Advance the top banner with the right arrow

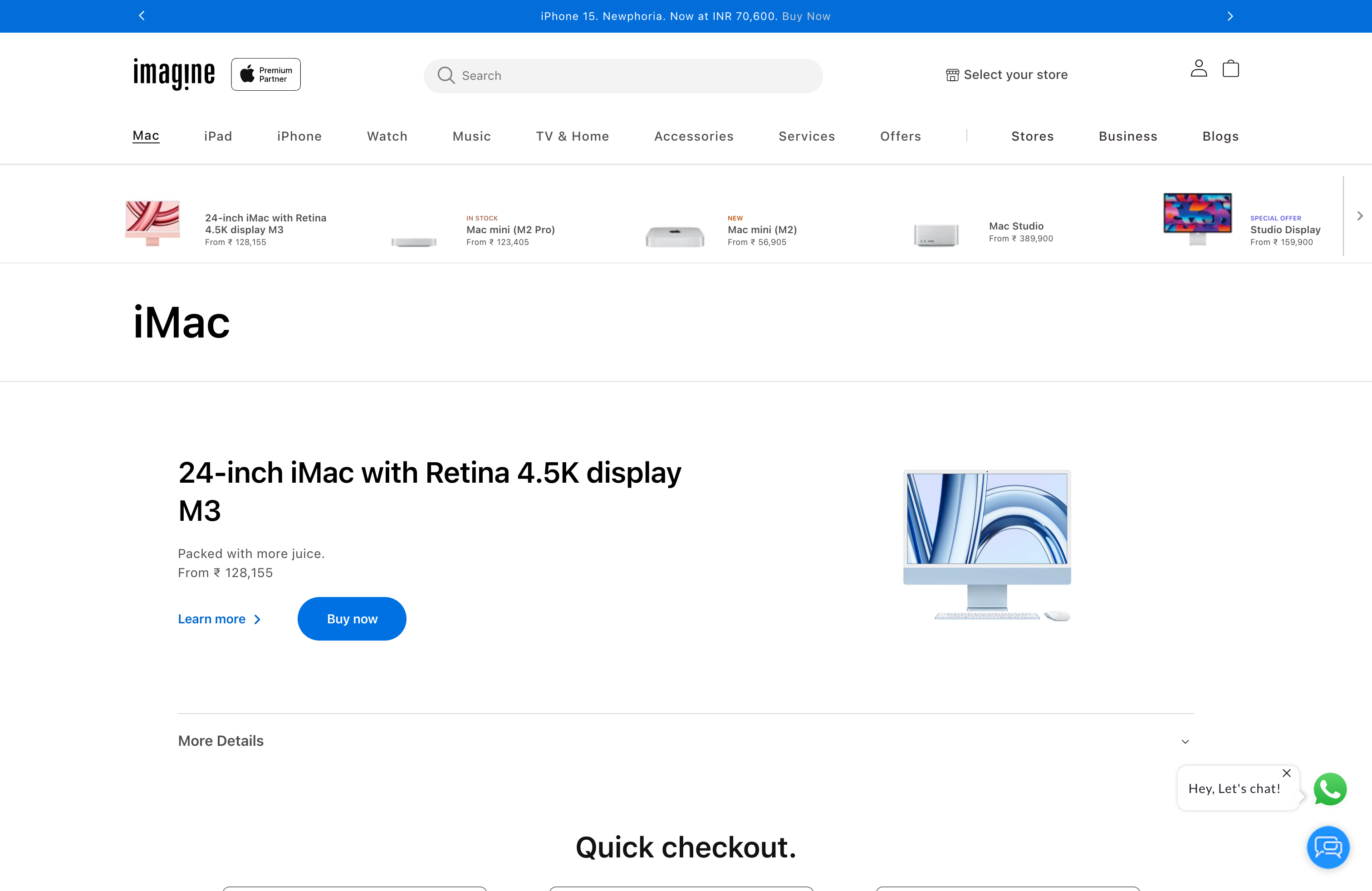(x=1230, y=15)
